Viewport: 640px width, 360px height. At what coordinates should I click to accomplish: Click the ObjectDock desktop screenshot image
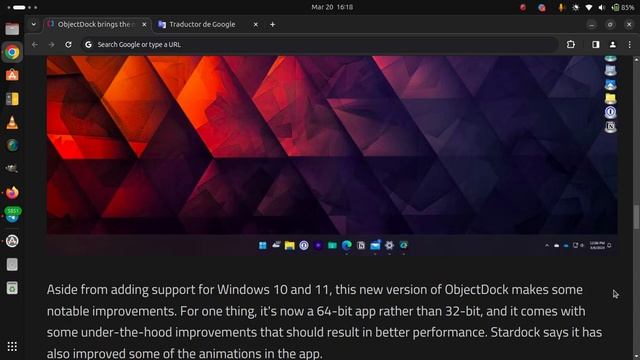coord(332,156)
